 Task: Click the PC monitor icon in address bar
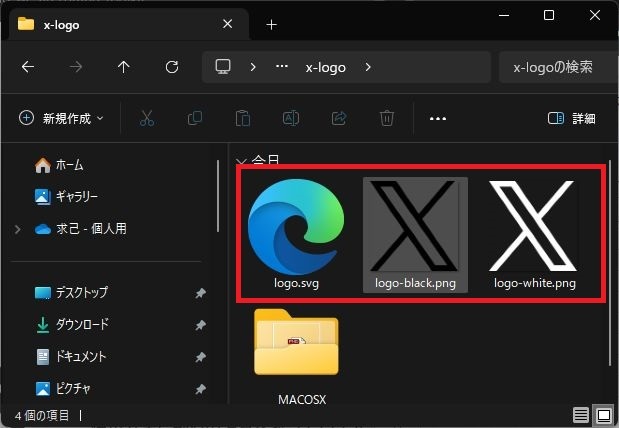223,67
